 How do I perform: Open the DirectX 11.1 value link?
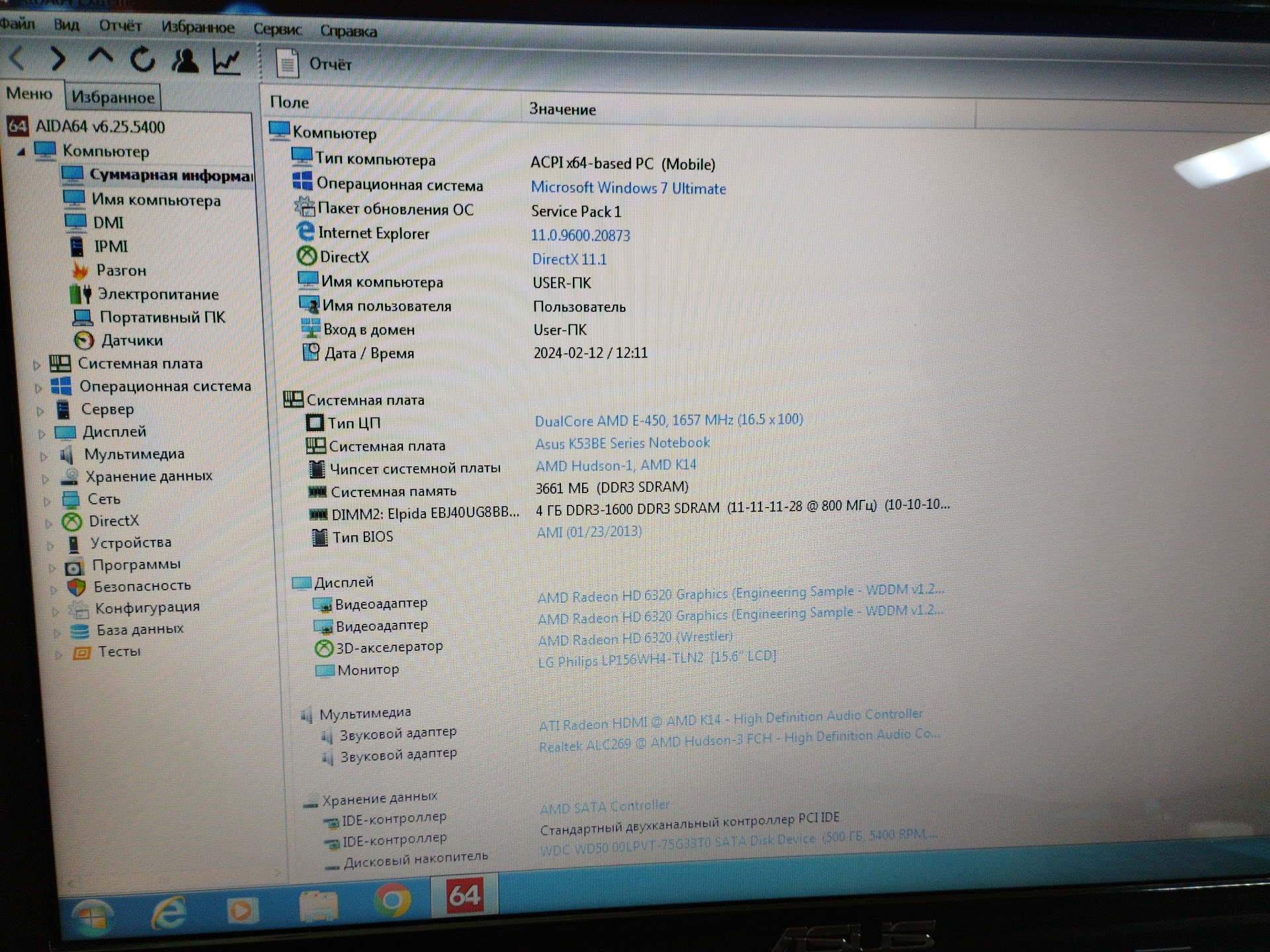pos(570,259)
